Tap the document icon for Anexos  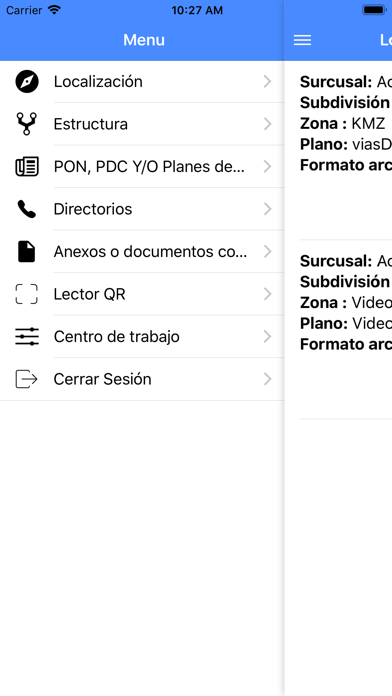click(27, 252)
